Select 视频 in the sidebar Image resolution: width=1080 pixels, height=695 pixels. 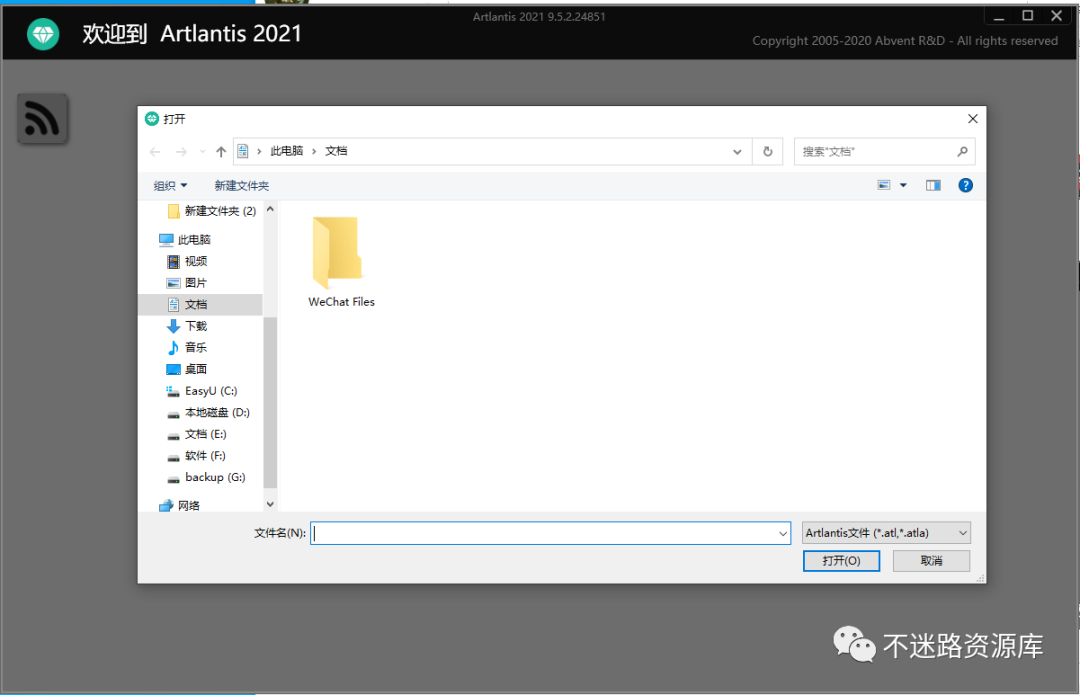coord(187,261)
